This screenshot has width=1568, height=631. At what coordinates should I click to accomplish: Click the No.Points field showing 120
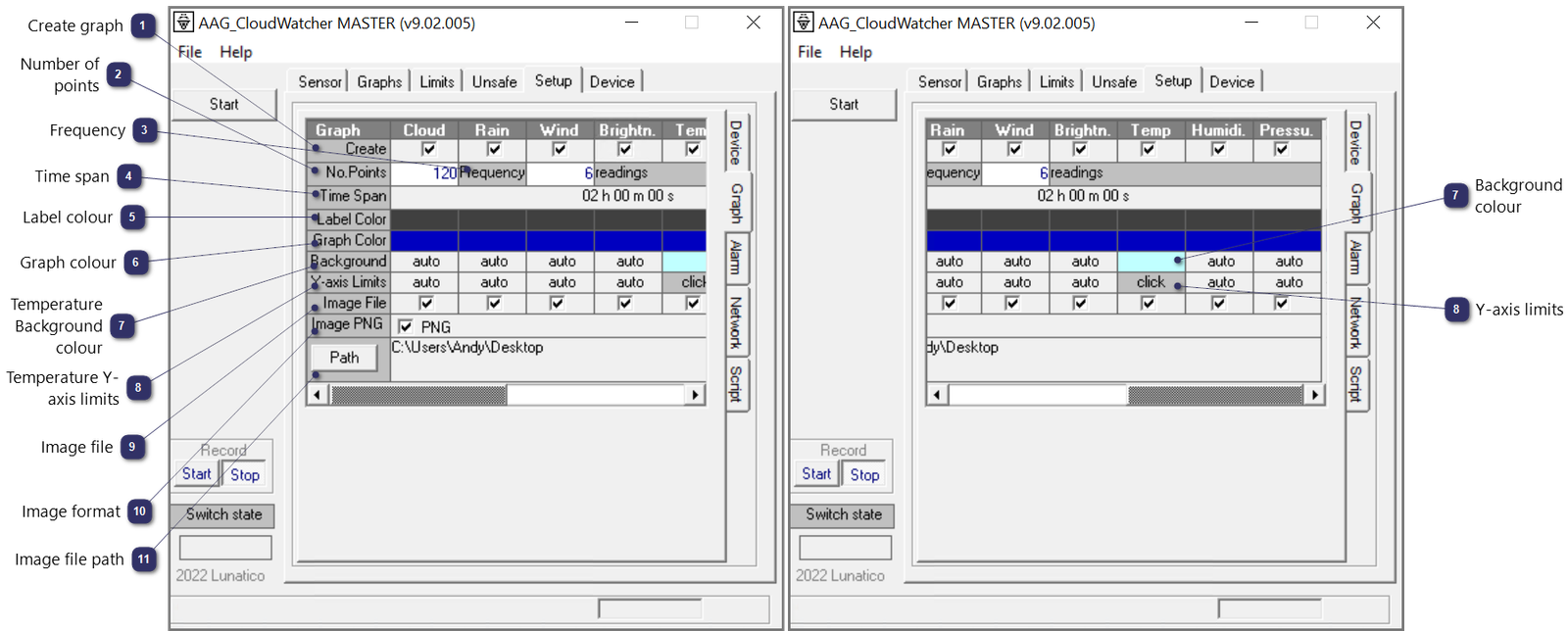point(424,173)
